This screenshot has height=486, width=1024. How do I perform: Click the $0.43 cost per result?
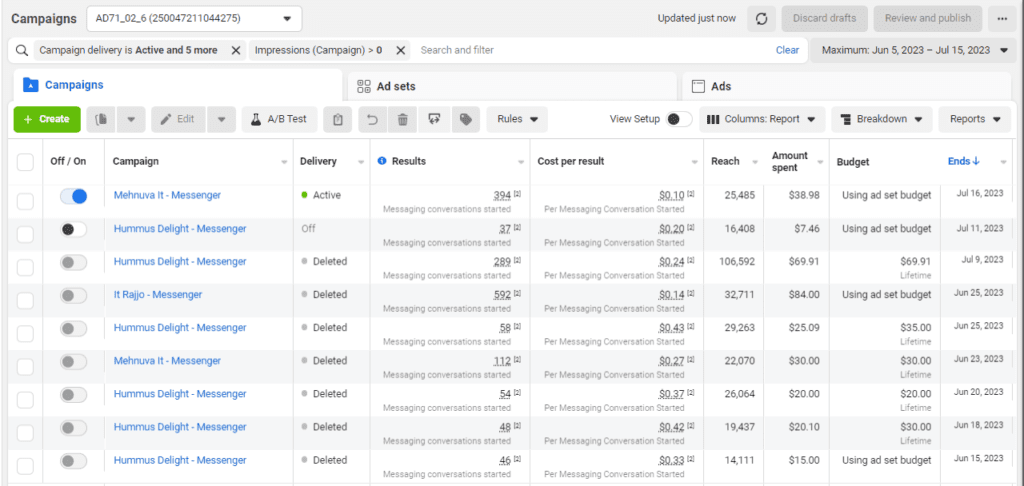[671, 327]
